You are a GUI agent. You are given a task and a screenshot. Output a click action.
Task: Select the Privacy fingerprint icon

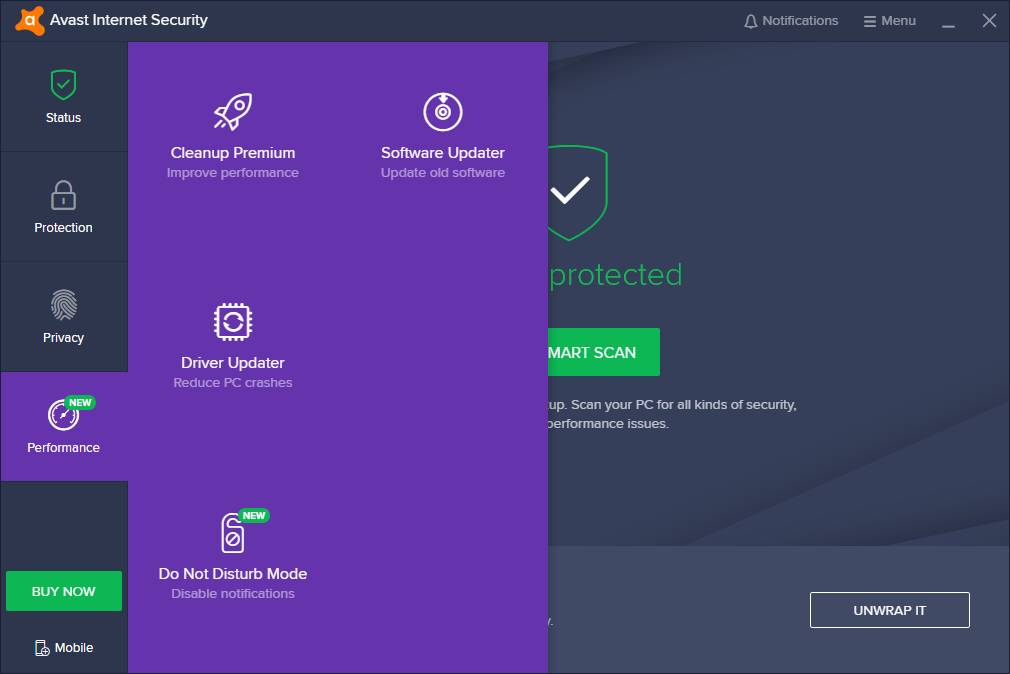point(63,305)
